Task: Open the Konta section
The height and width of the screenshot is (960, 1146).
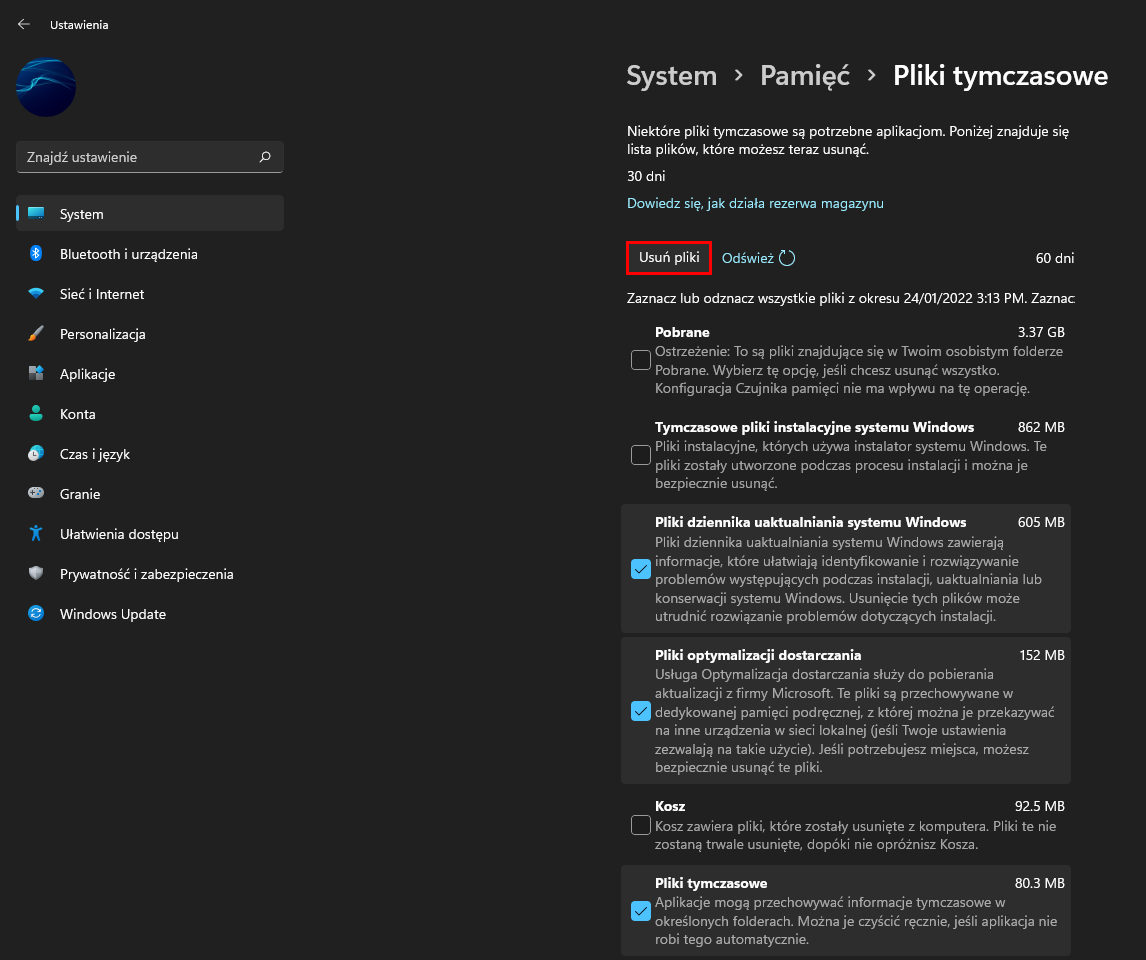Action: 150,414
